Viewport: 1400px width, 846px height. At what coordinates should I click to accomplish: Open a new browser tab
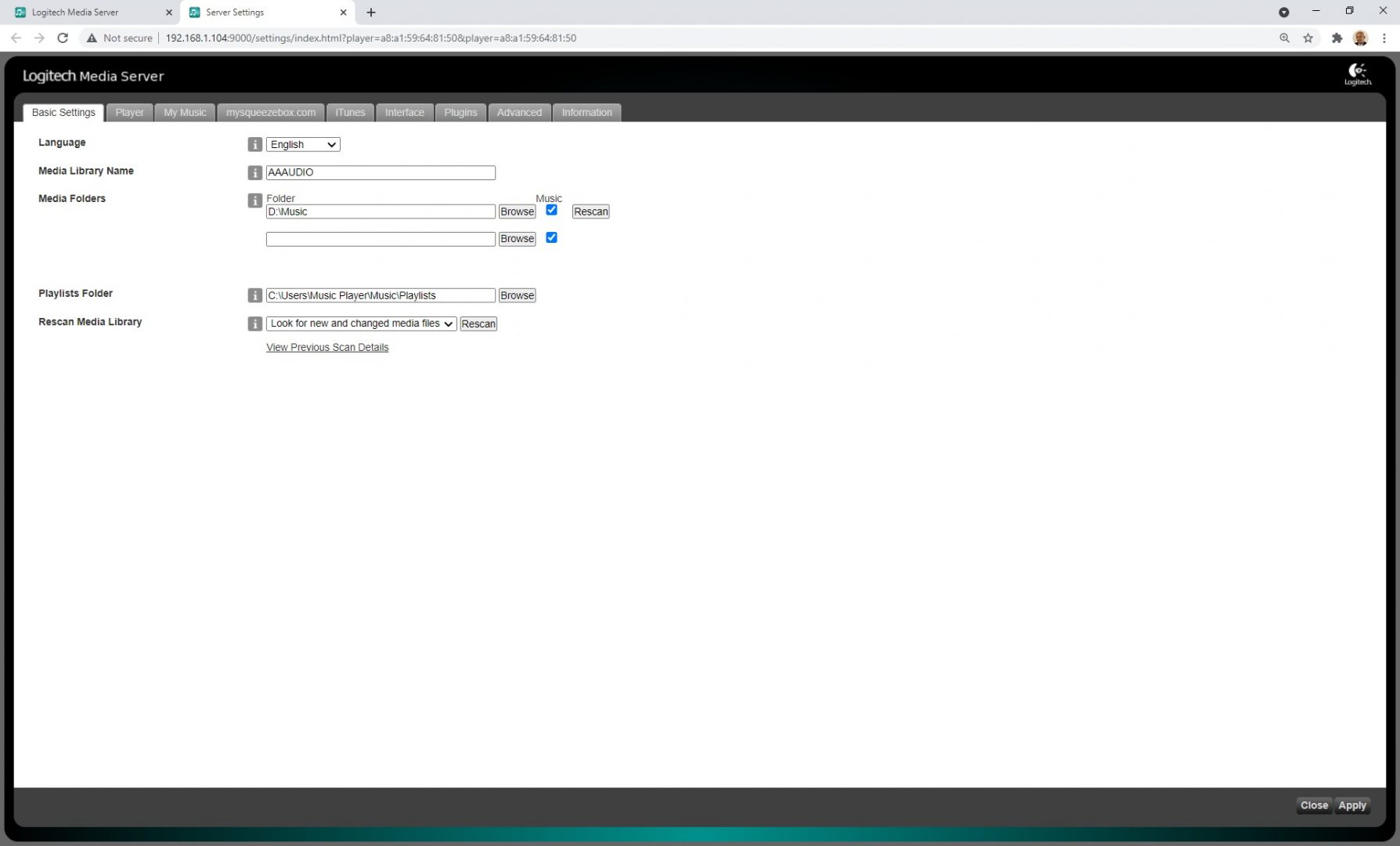pyautogui.click(x=371, y=13)
